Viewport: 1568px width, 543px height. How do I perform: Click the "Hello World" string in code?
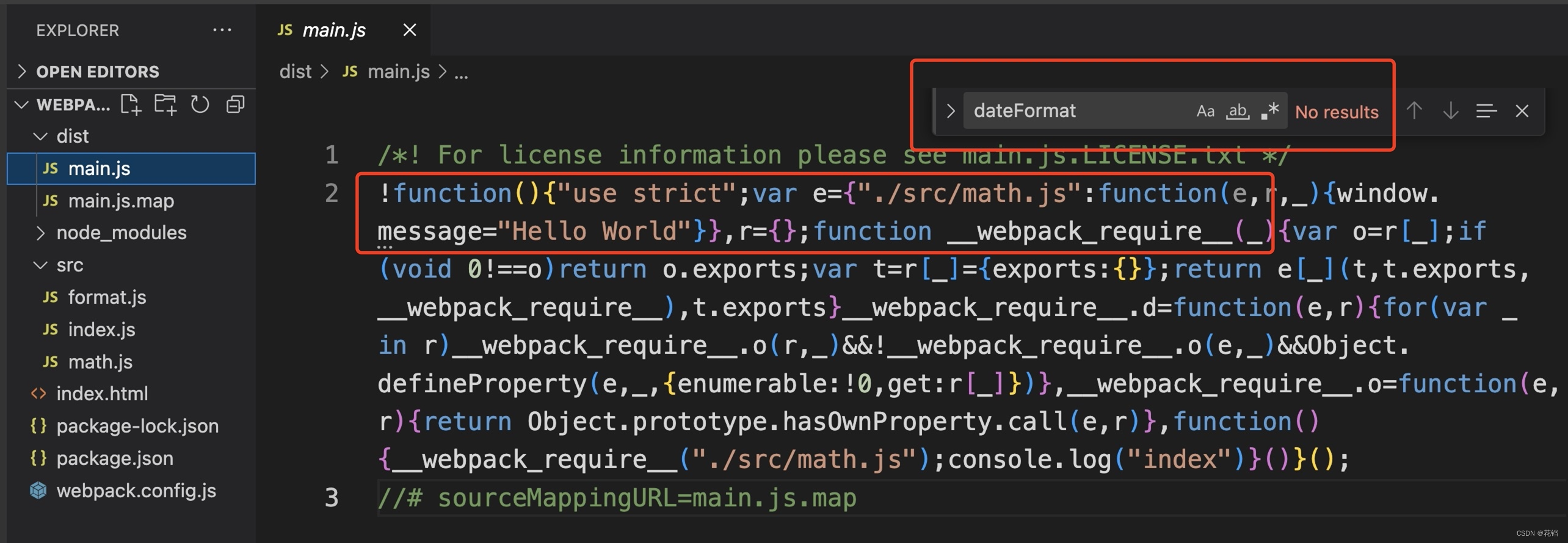(x=594, y=232)
